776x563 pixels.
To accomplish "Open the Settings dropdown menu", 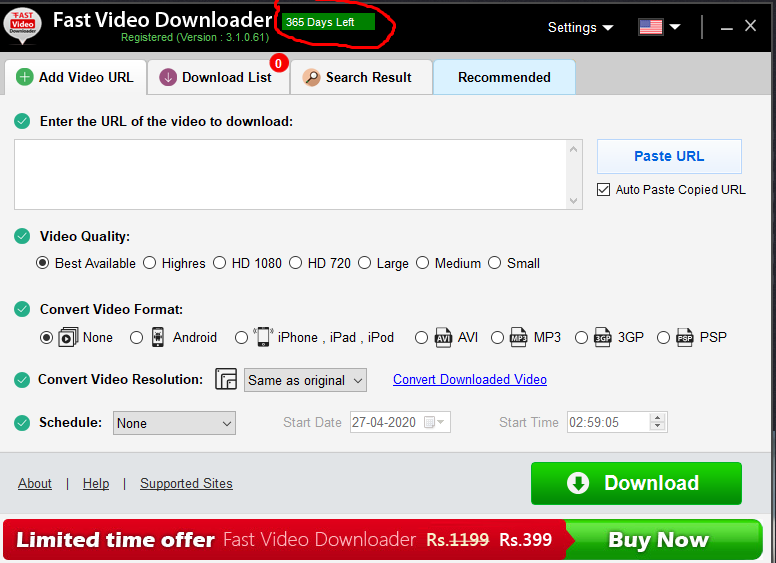I will [580, 27].
